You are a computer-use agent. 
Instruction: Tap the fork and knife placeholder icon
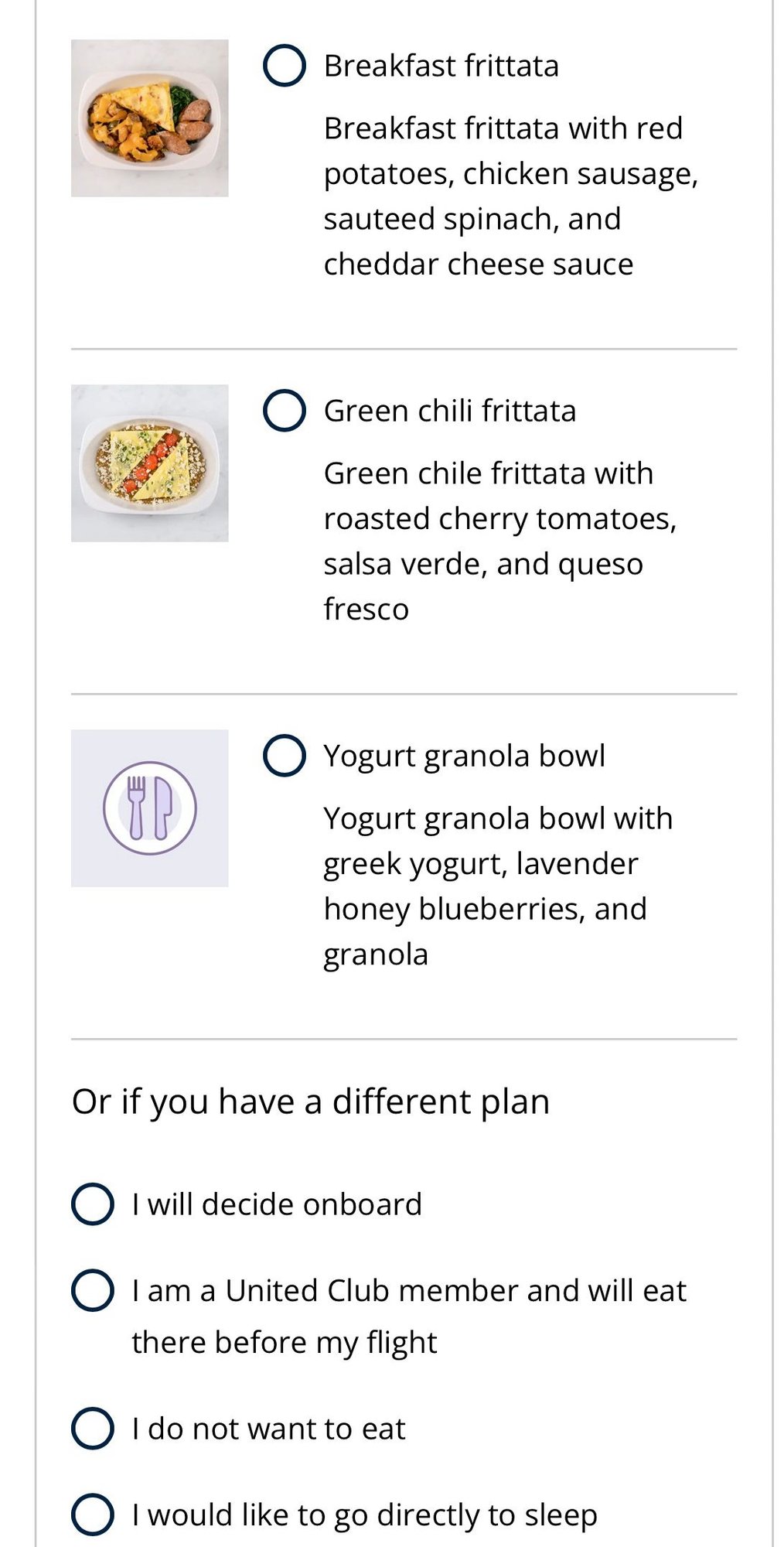point(150,808)
